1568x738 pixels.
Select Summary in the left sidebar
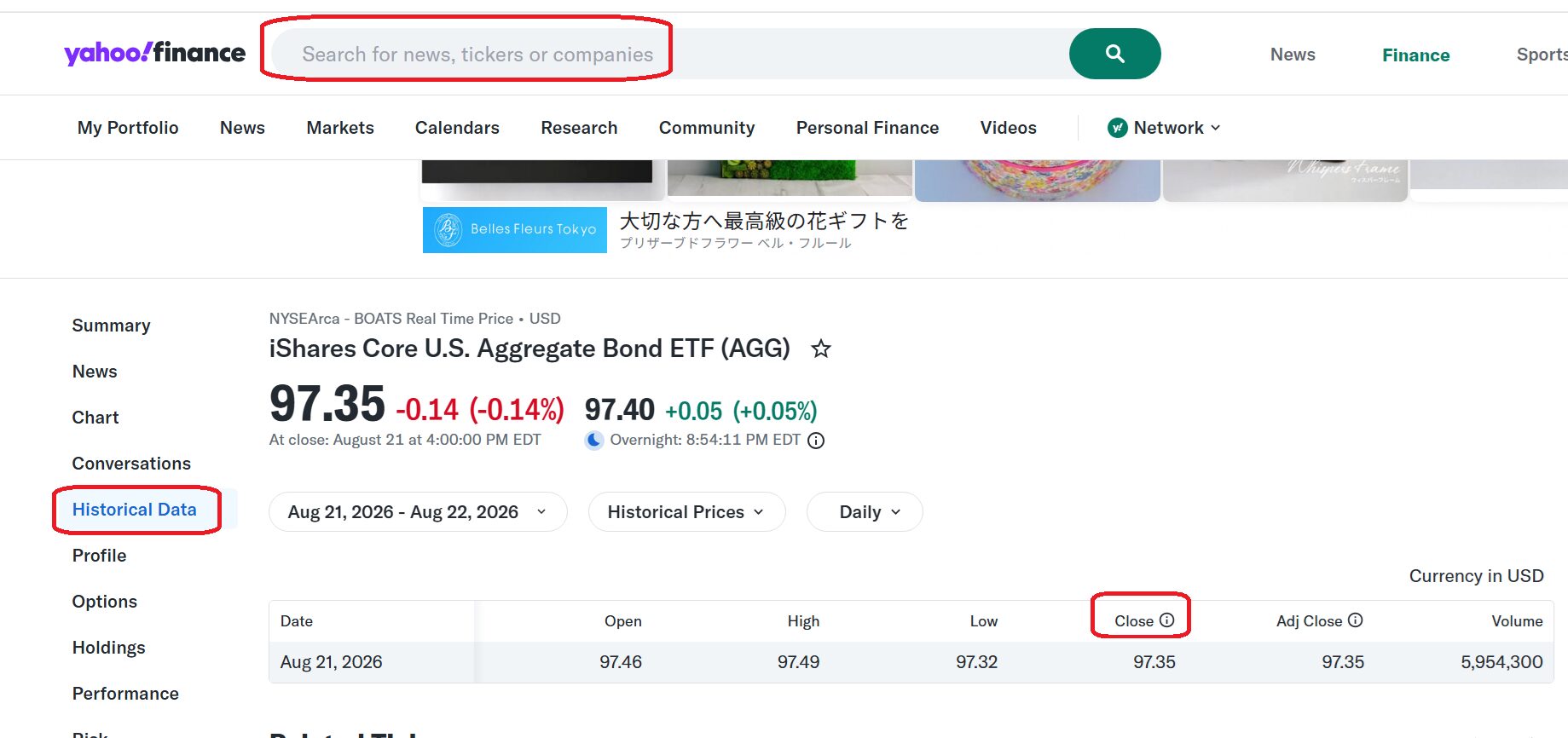click(111, 326)
